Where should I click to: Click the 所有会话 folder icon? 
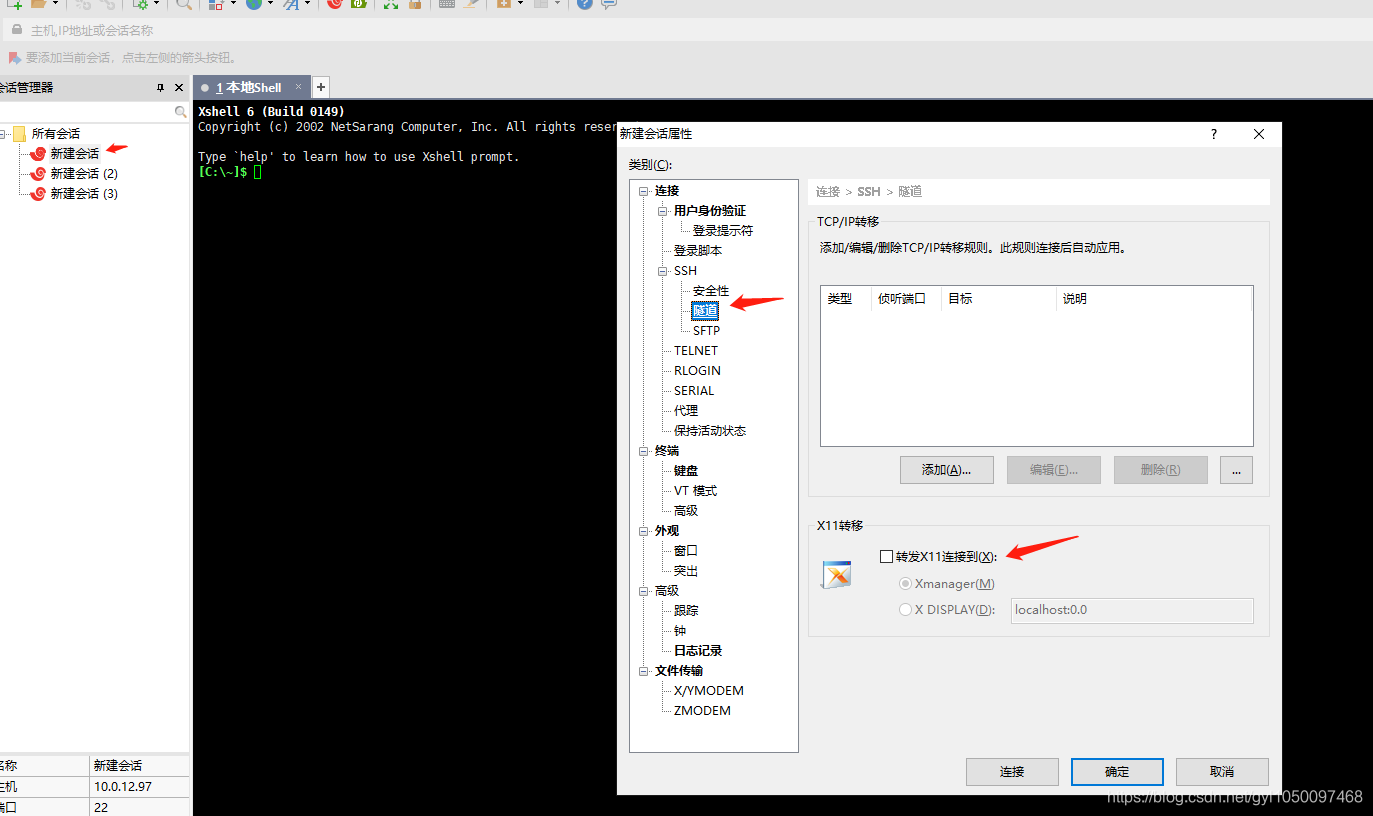point(19,133)
